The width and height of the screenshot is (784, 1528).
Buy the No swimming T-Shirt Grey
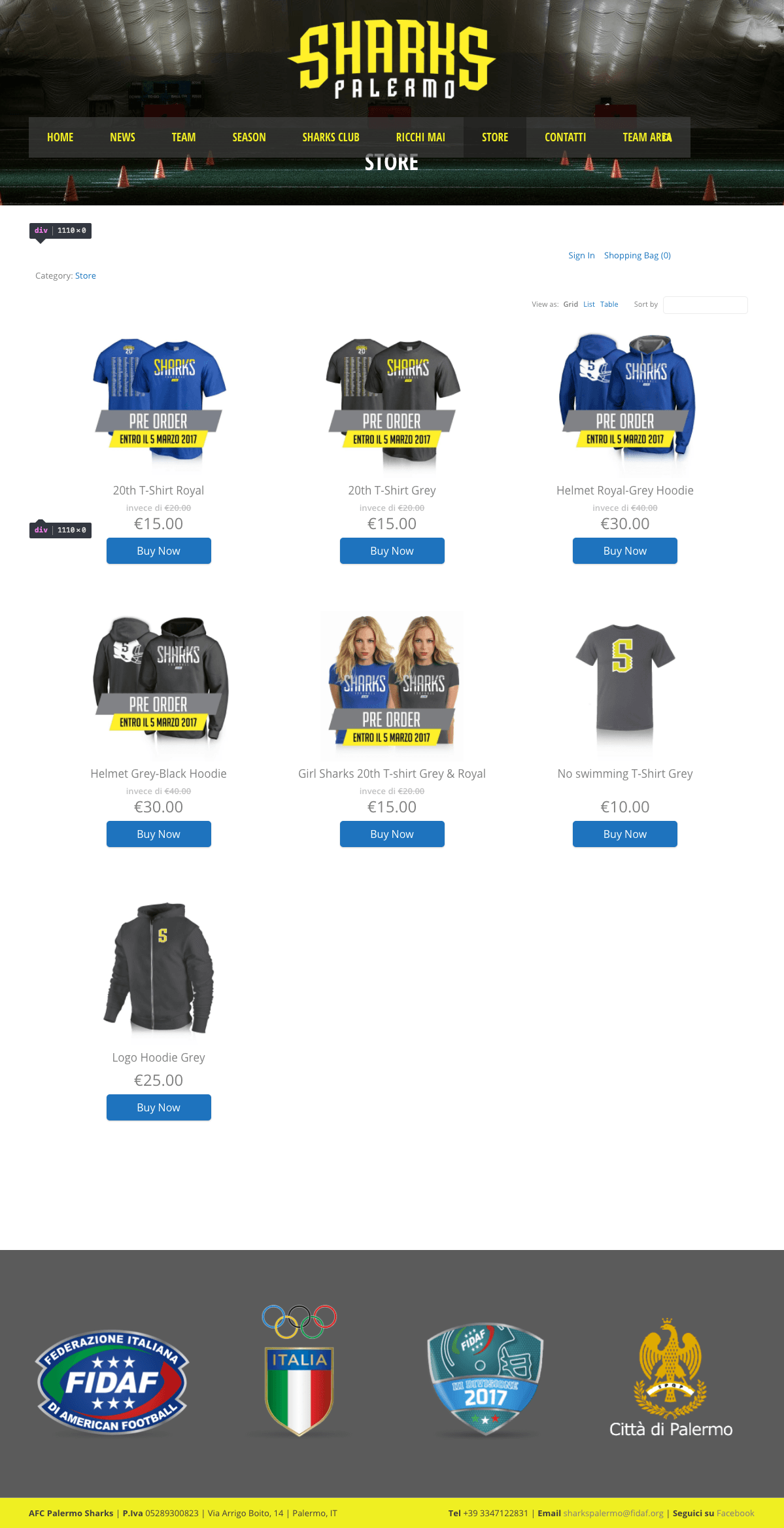point(625,834)
